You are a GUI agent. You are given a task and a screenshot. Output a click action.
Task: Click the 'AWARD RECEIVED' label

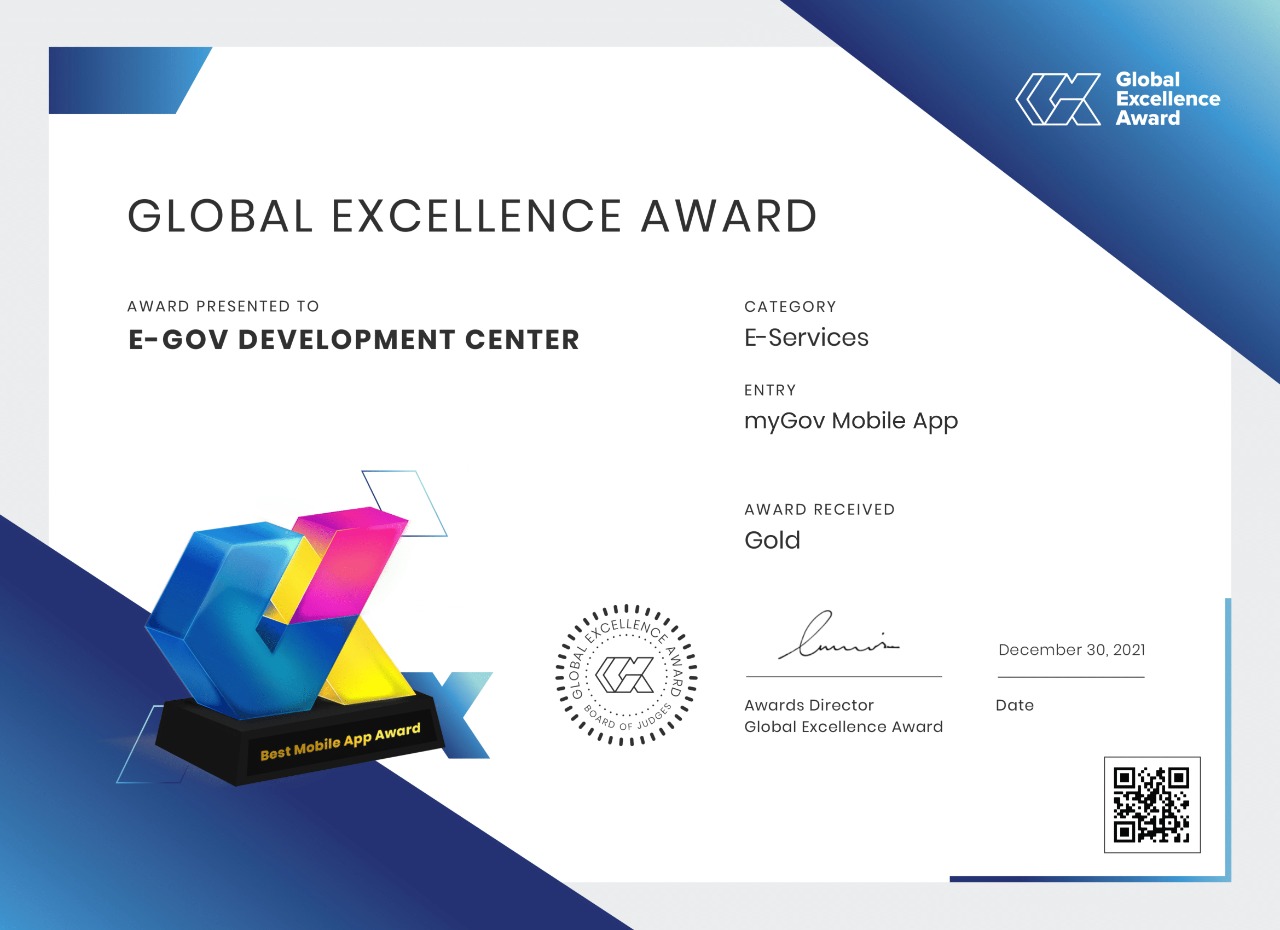point(820,509)
